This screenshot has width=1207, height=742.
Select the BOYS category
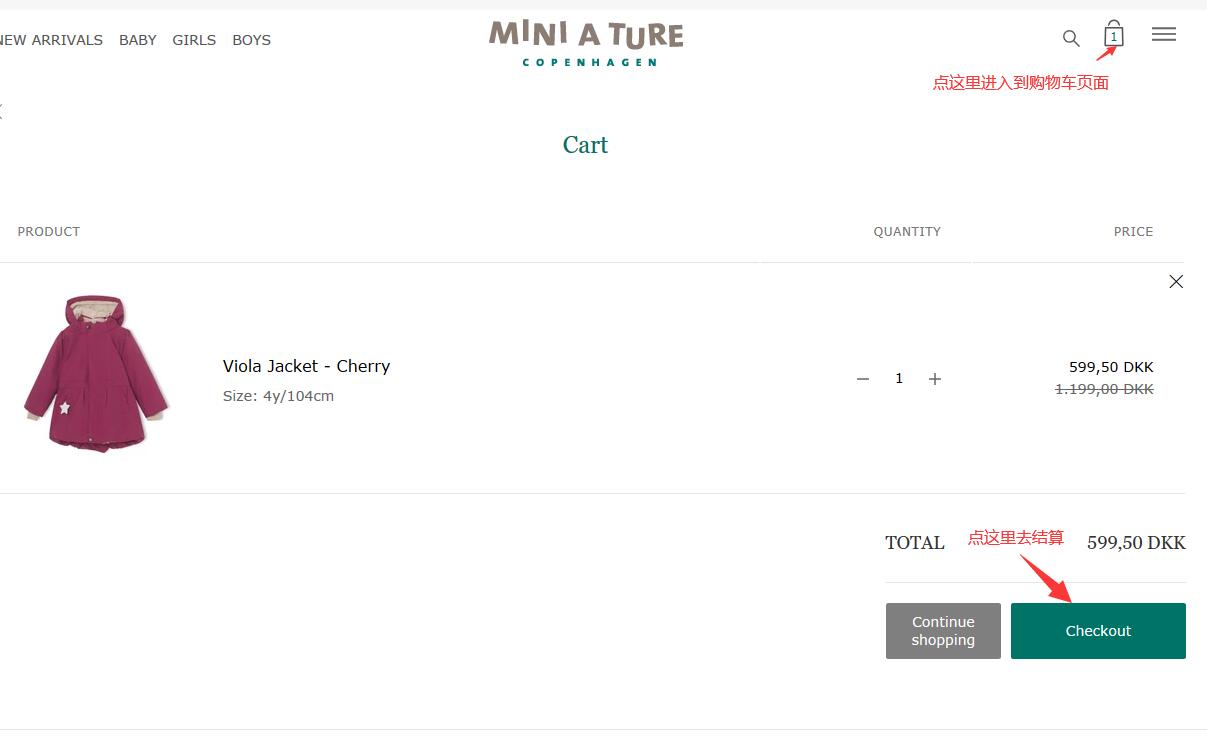click(x=251, y=40)
